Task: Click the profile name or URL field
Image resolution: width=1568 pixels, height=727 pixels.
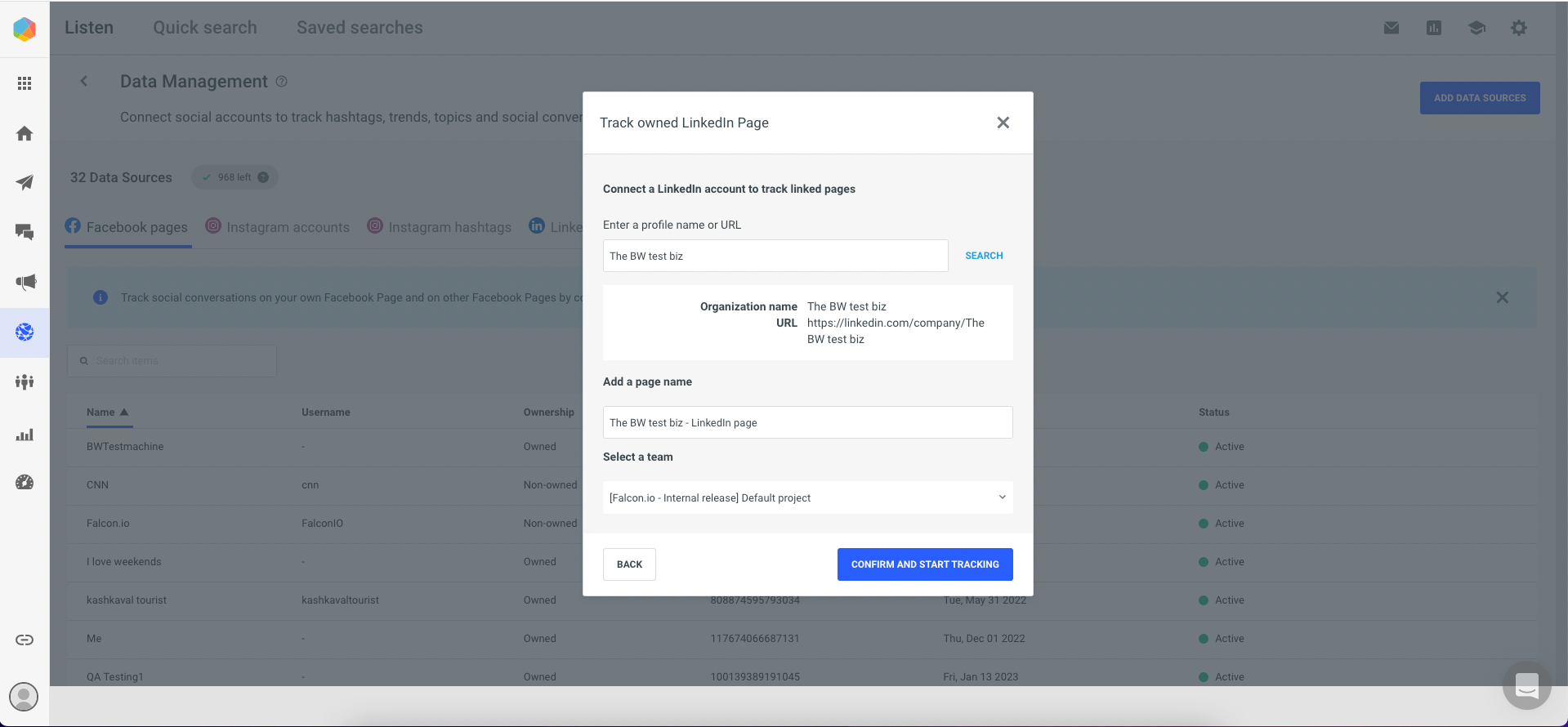Action: click(775, 256)
